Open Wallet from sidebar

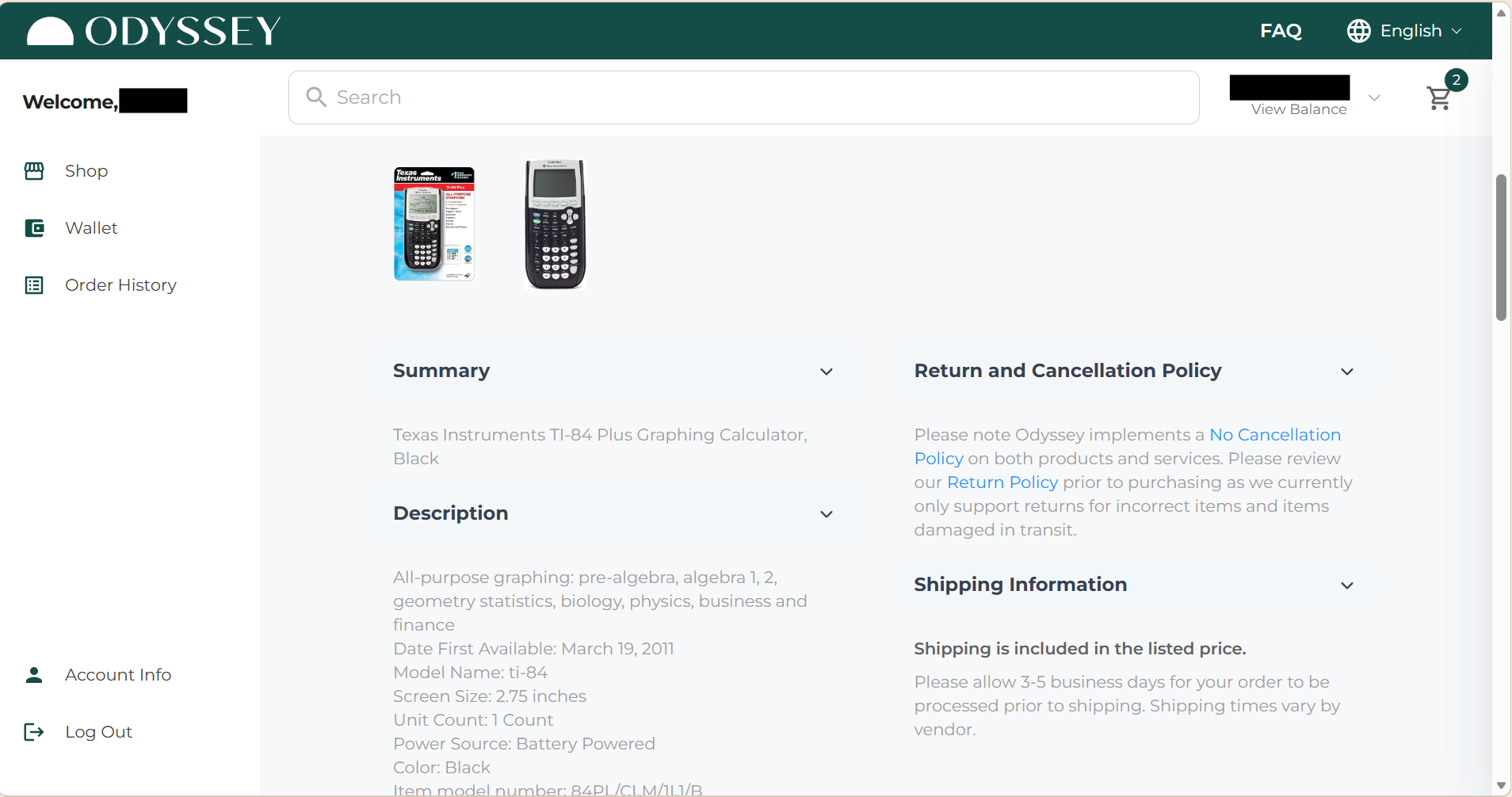(x=91, y=228)
